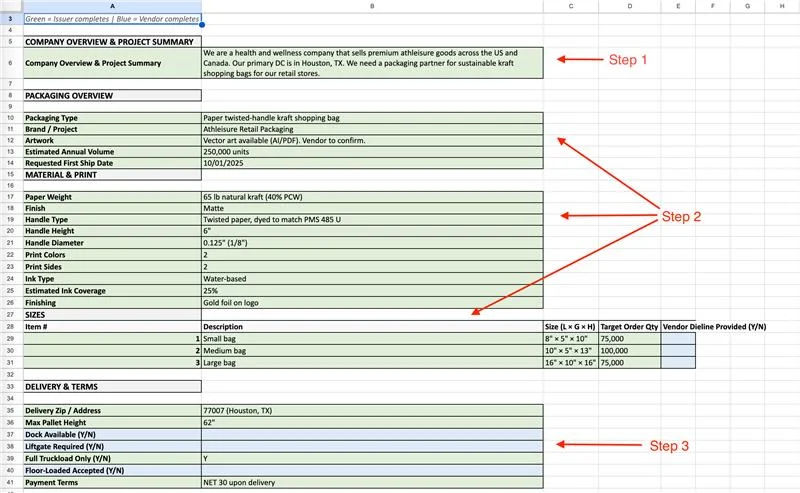
Task: Click the empty Dock Available value cell
Action: click(372, 432)
